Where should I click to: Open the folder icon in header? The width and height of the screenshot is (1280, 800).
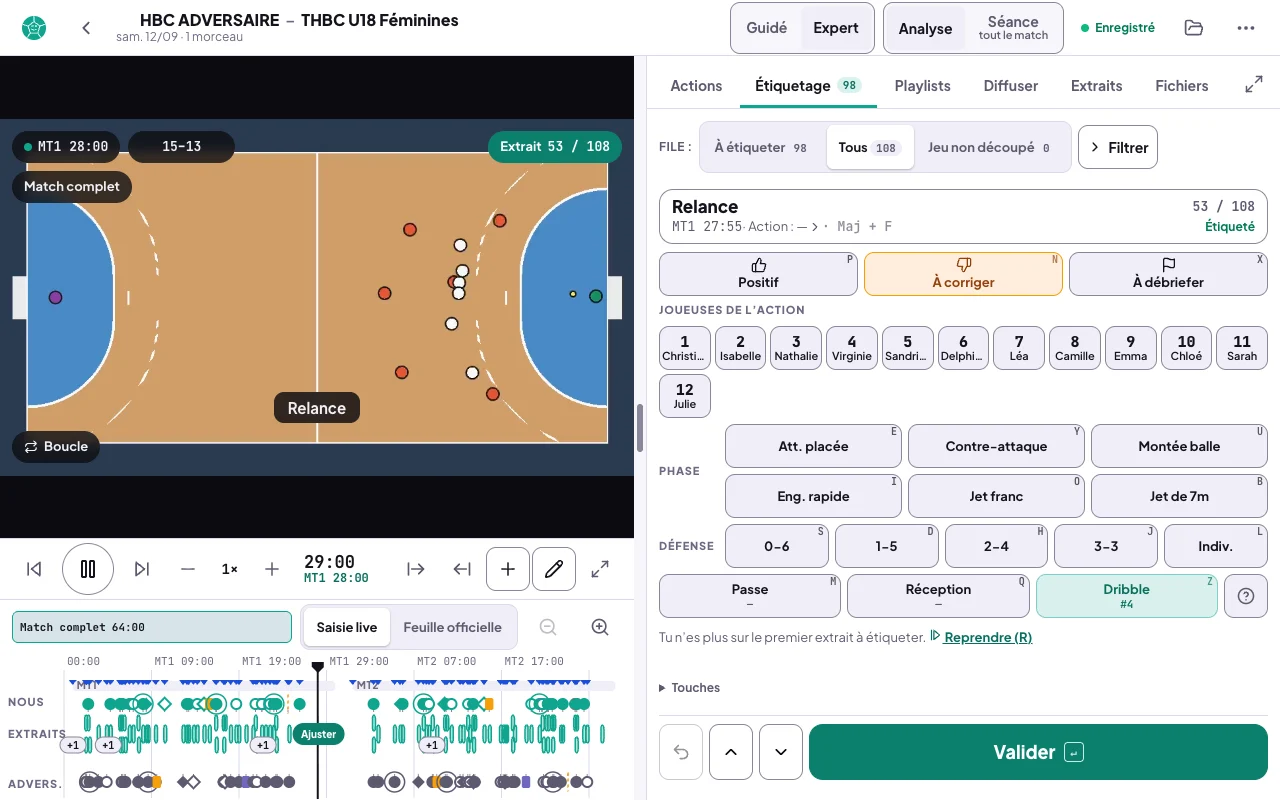click(1193, 28)
